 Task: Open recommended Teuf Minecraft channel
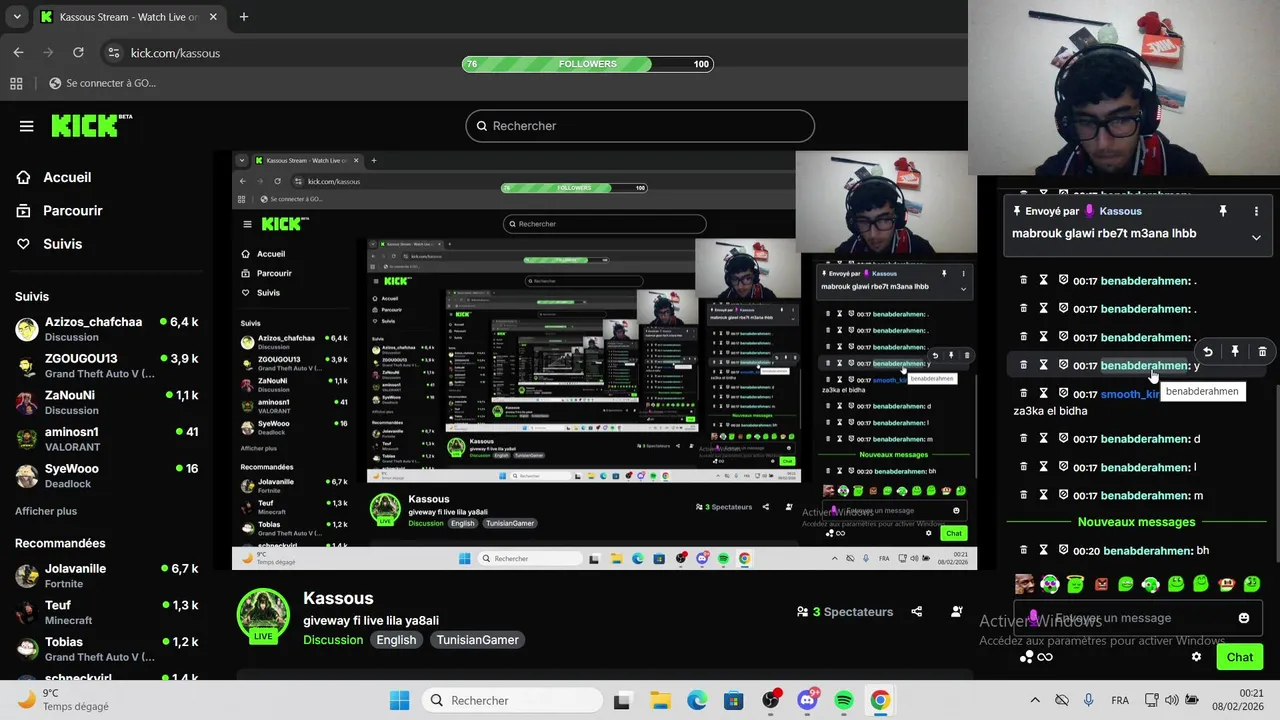(x=106, y=612)
